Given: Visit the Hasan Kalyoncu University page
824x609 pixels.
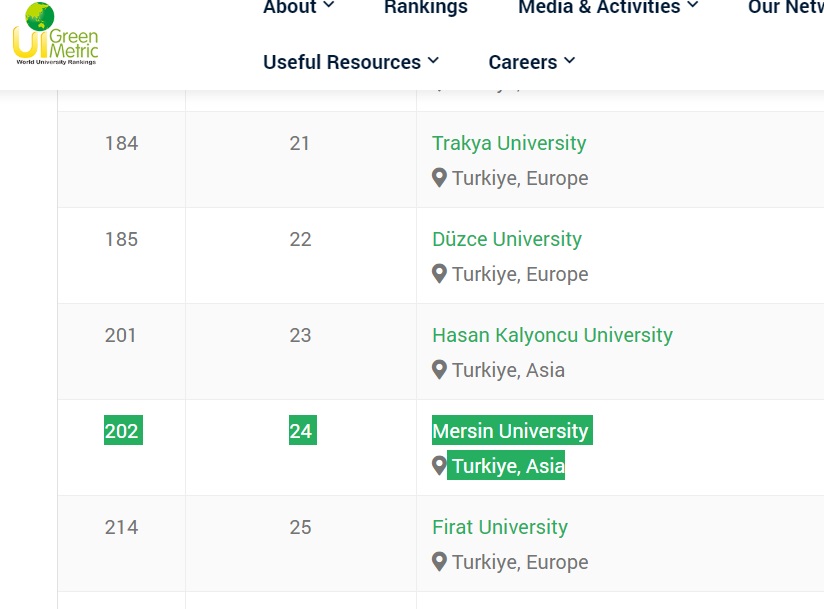Looking at the screenshot, I should [x=552, y=335].
